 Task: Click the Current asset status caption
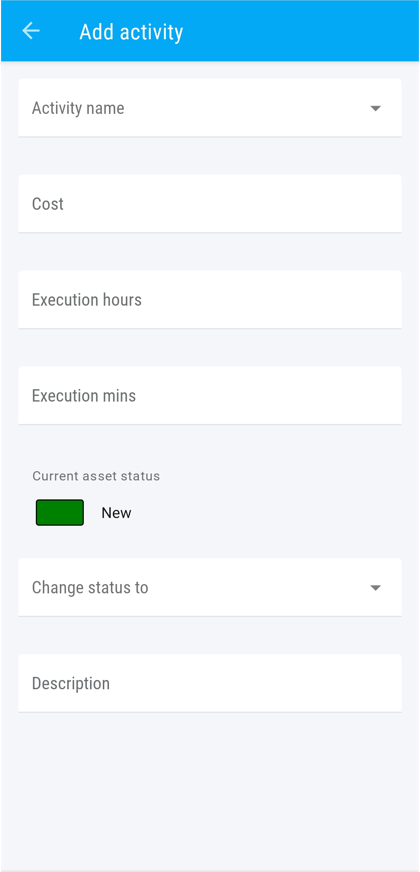tap(96, 476)
